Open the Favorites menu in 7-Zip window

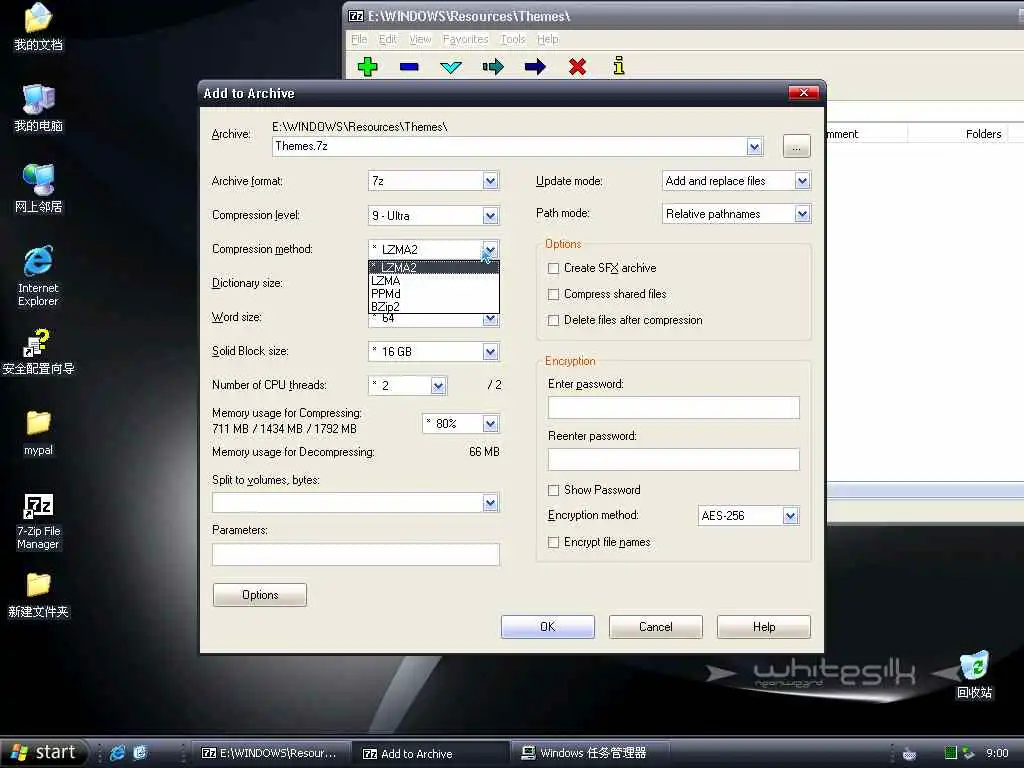466,39
